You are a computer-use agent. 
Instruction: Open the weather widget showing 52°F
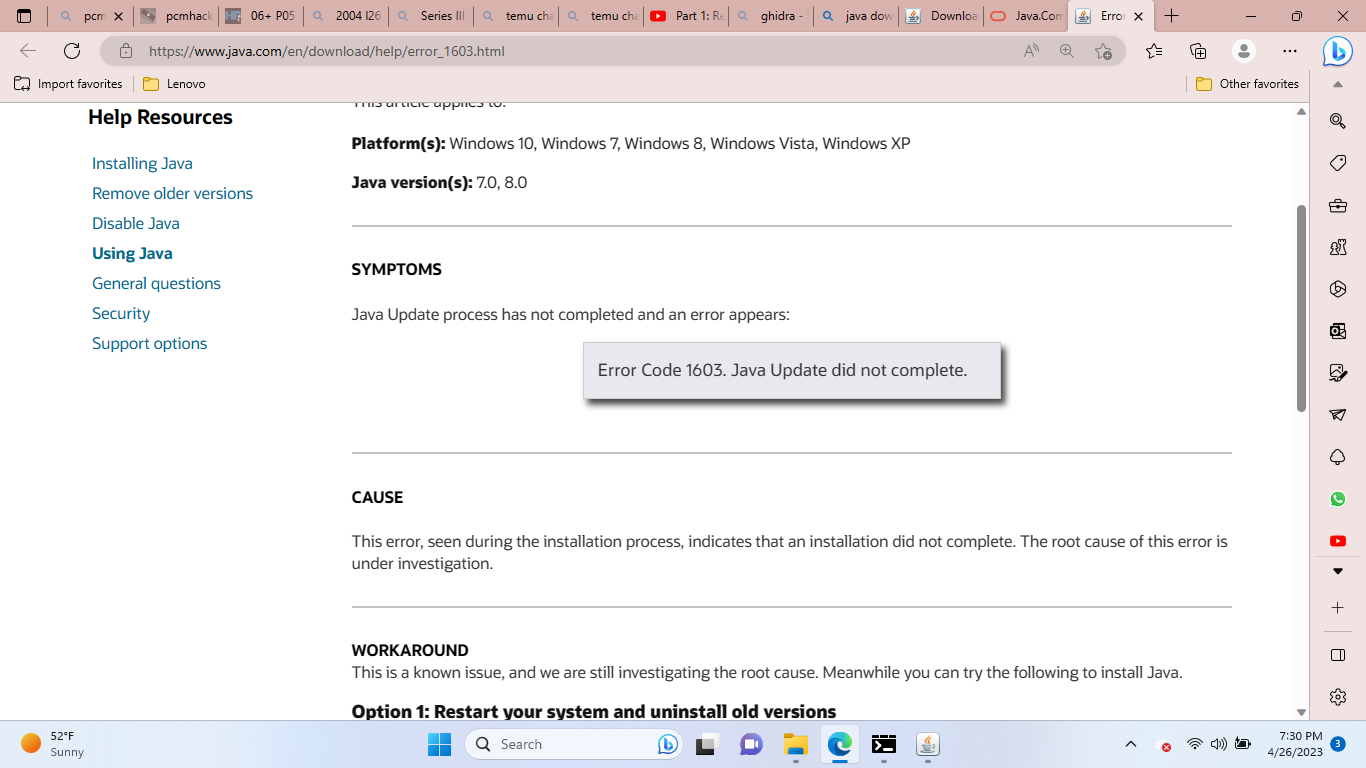(x=54, y=744)
